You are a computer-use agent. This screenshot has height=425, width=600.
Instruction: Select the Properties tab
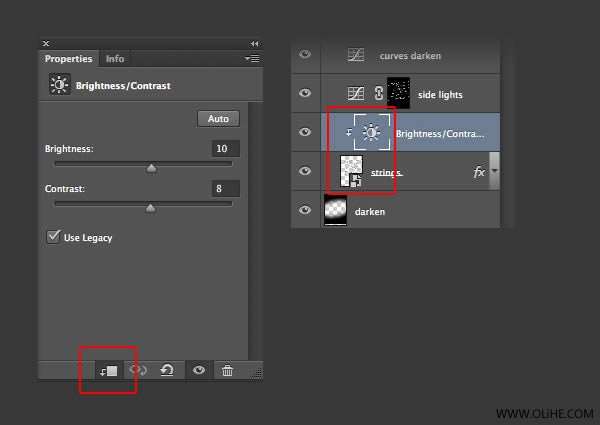(x=69, y=59)
